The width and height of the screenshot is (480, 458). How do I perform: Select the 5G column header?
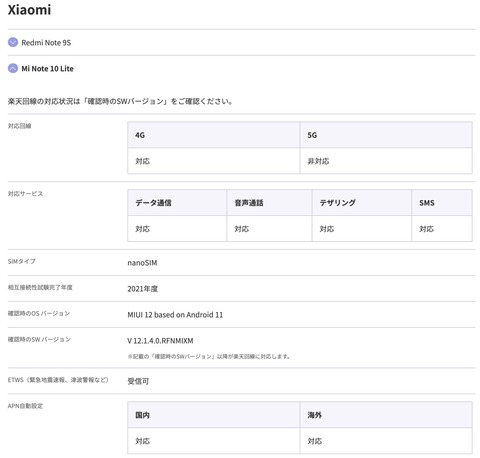click(386, 135)
